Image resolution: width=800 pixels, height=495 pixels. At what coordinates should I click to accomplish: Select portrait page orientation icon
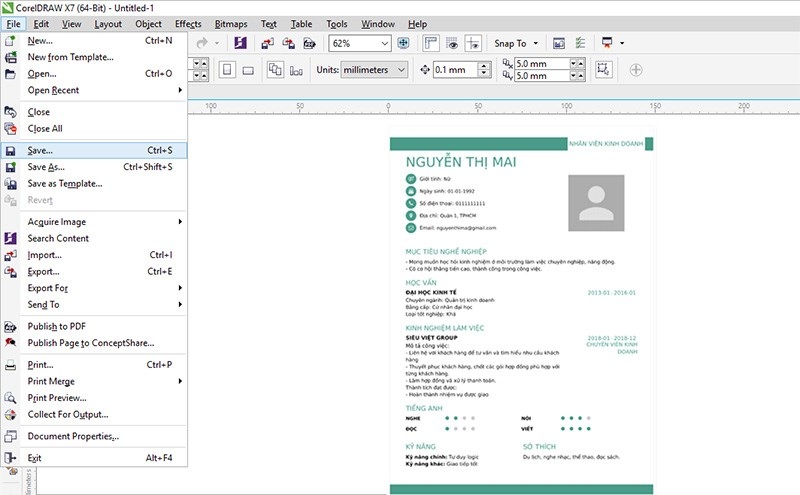tap(226, 70)
